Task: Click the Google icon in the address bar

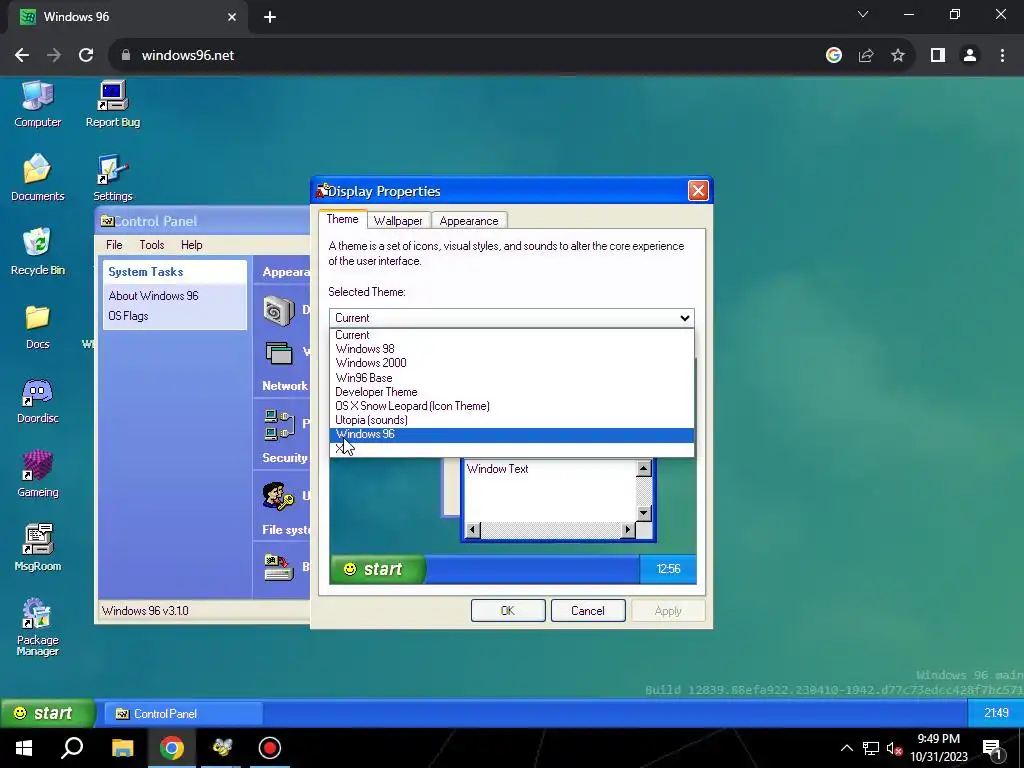Action: click(834, 56)
